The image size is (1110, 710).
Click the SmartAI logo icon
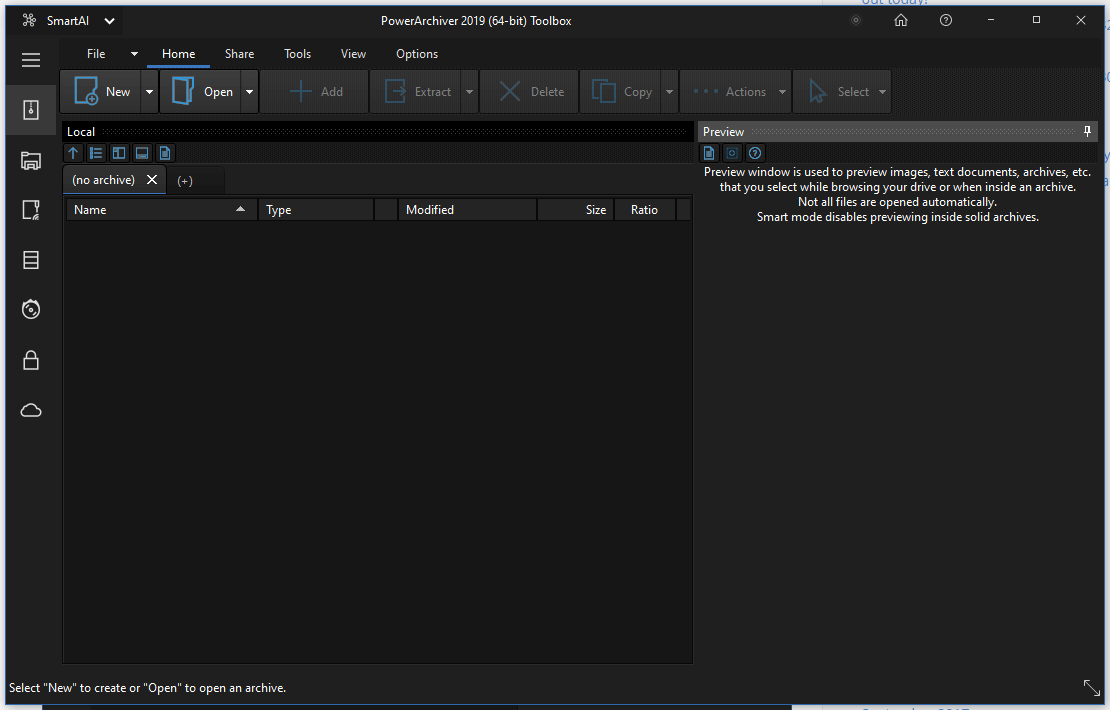click(29, 21)
